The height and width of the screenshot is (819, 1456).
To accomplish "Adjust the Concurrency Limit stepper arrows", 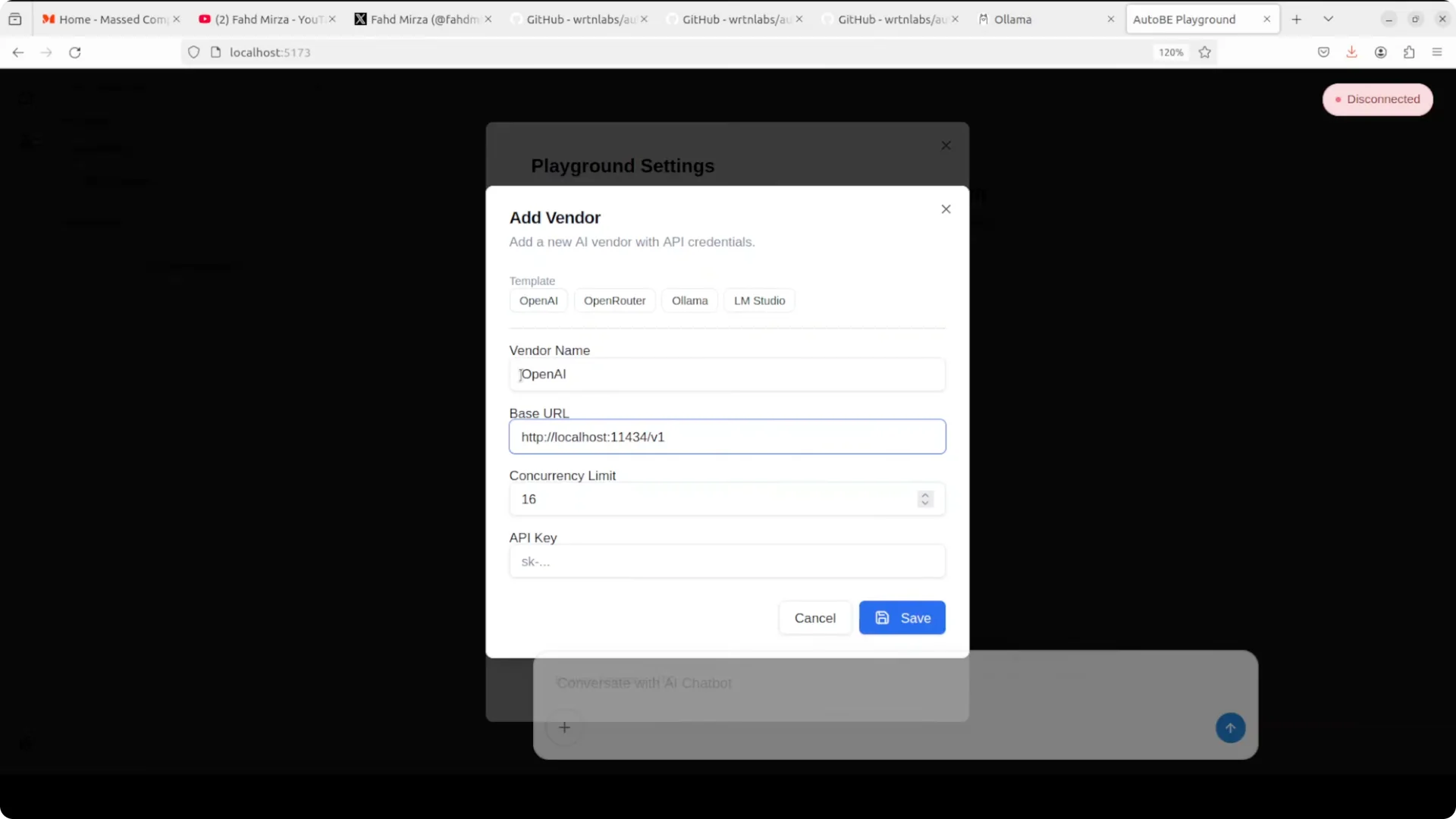I will pyautogui.click(x=924, y=499).
